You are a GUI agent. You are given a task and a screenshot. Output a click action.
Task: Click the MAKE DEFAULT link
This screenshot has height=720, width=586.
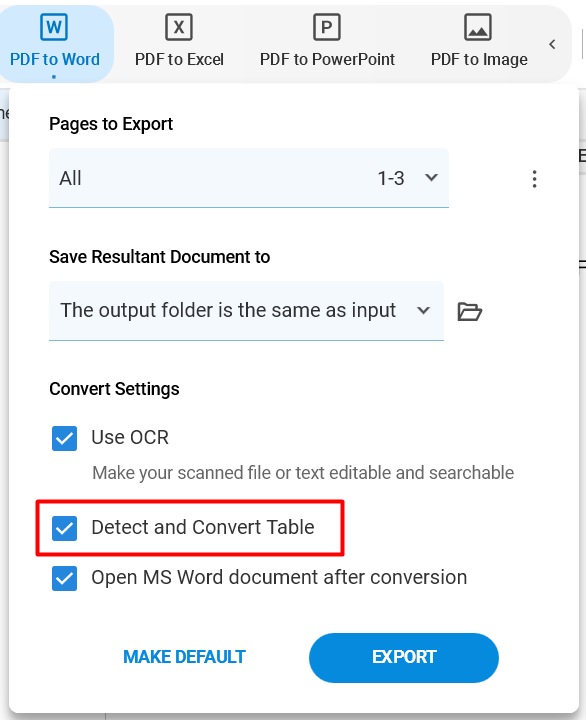[x=184, y=657]
